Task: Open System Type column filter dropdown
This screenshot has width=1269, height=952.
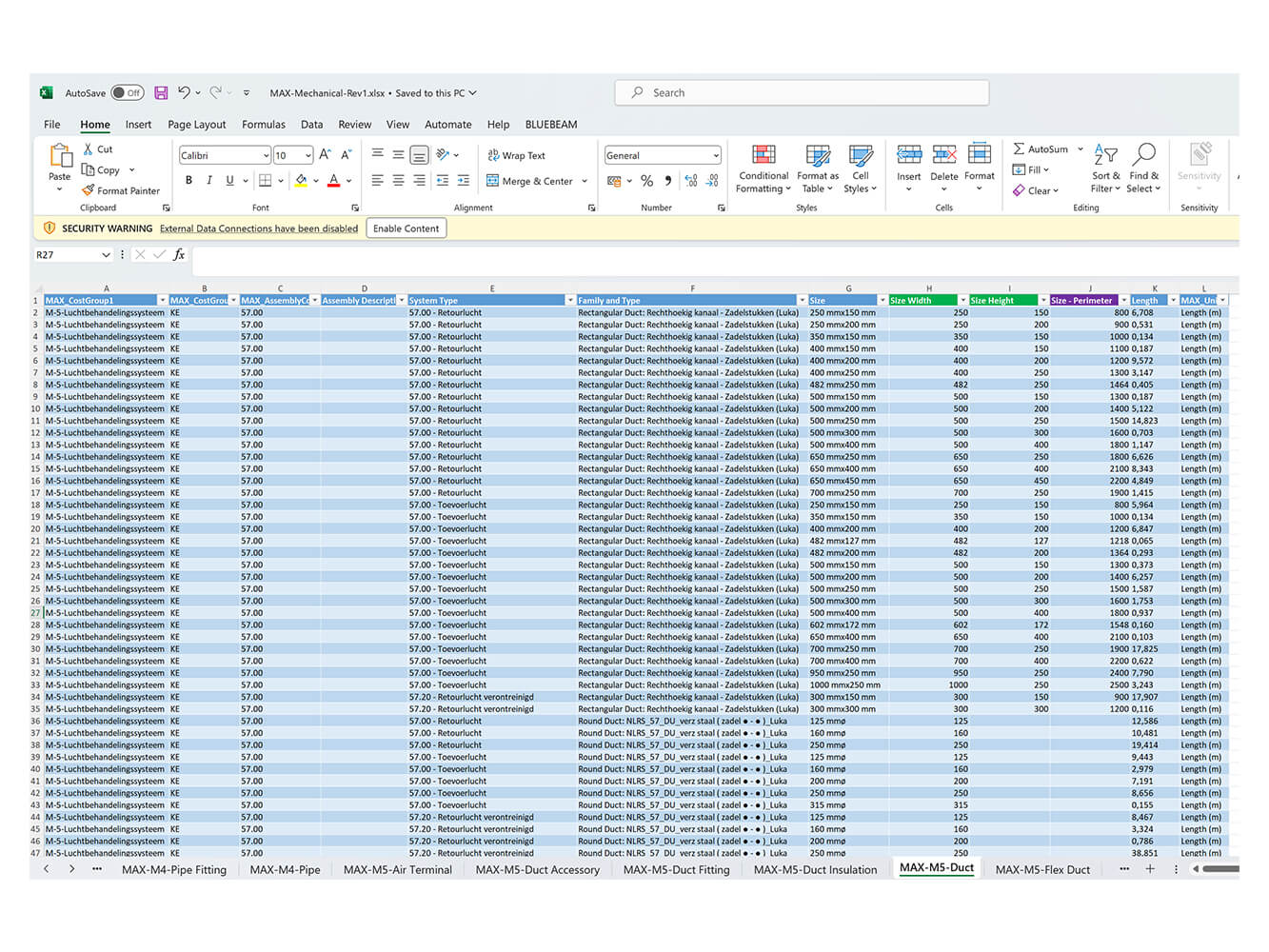Action: click(569, 300)
